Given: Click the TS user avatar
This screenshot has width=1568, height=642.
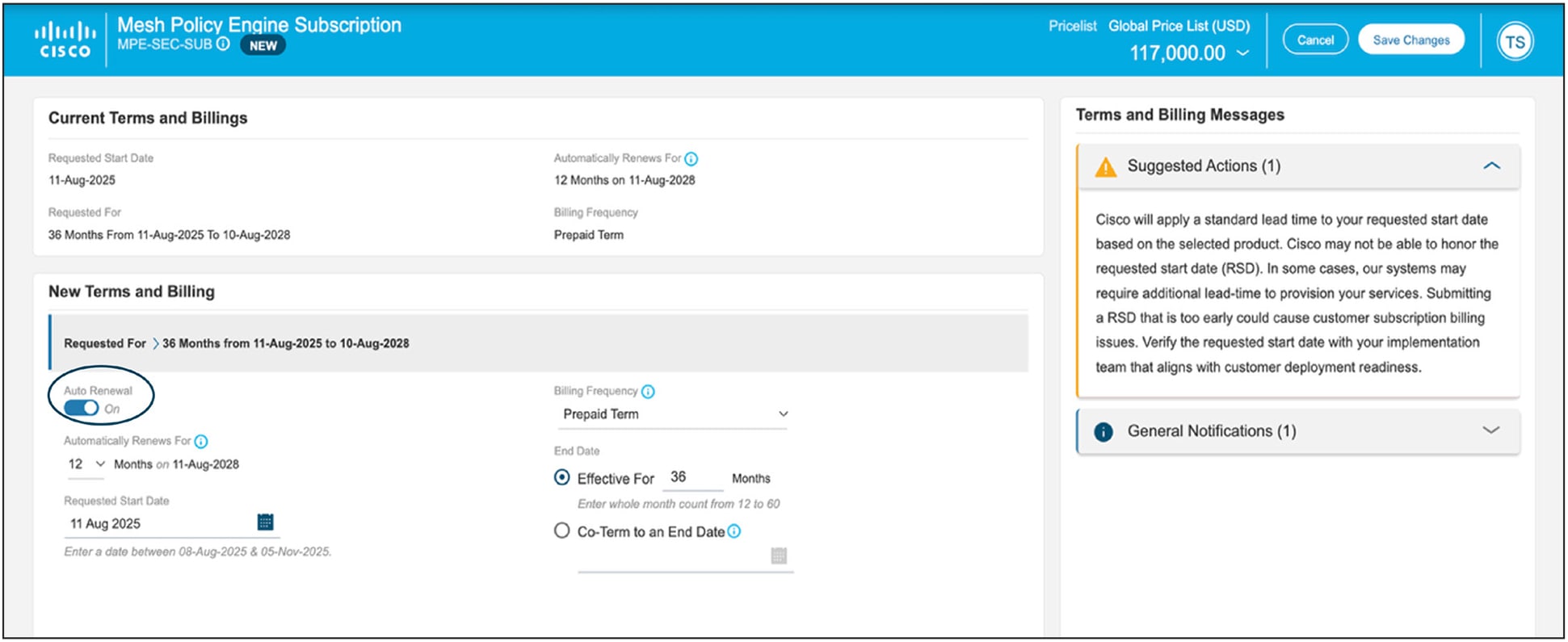Looking at the screenshot, I should [1515, 41].
